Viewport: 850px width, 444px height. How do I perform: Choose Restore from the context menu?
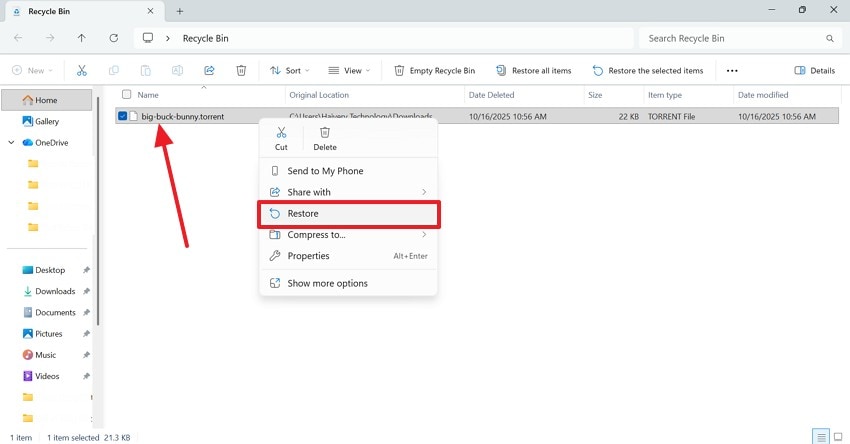point(348,214)
